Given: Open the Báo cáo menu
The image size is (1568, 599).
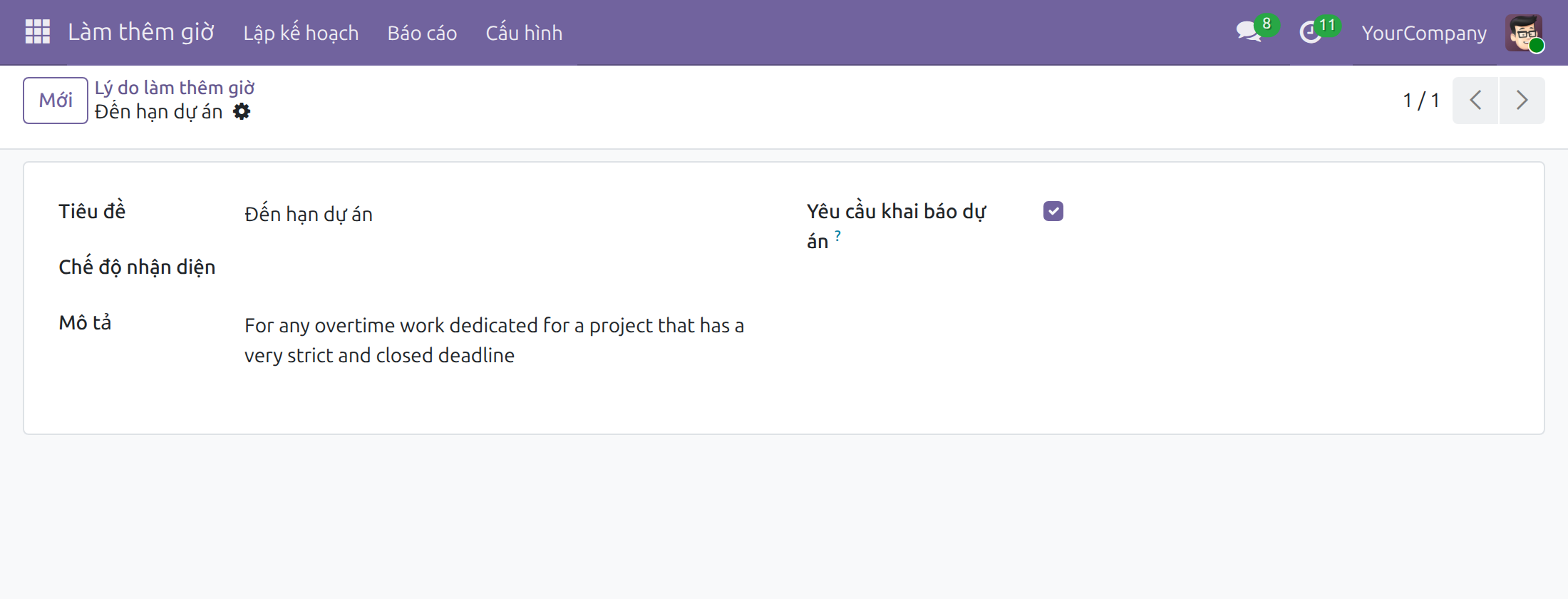Looking at the screenshot, I should [x=422, y=33].
